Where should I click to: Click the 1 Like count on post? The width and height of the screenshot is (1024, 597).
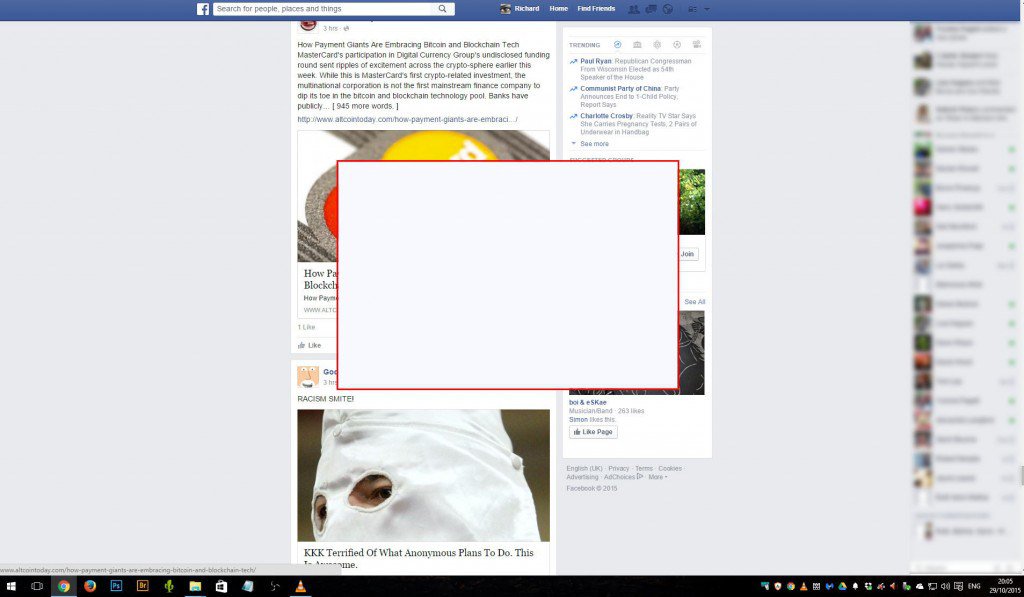point(306,327)
